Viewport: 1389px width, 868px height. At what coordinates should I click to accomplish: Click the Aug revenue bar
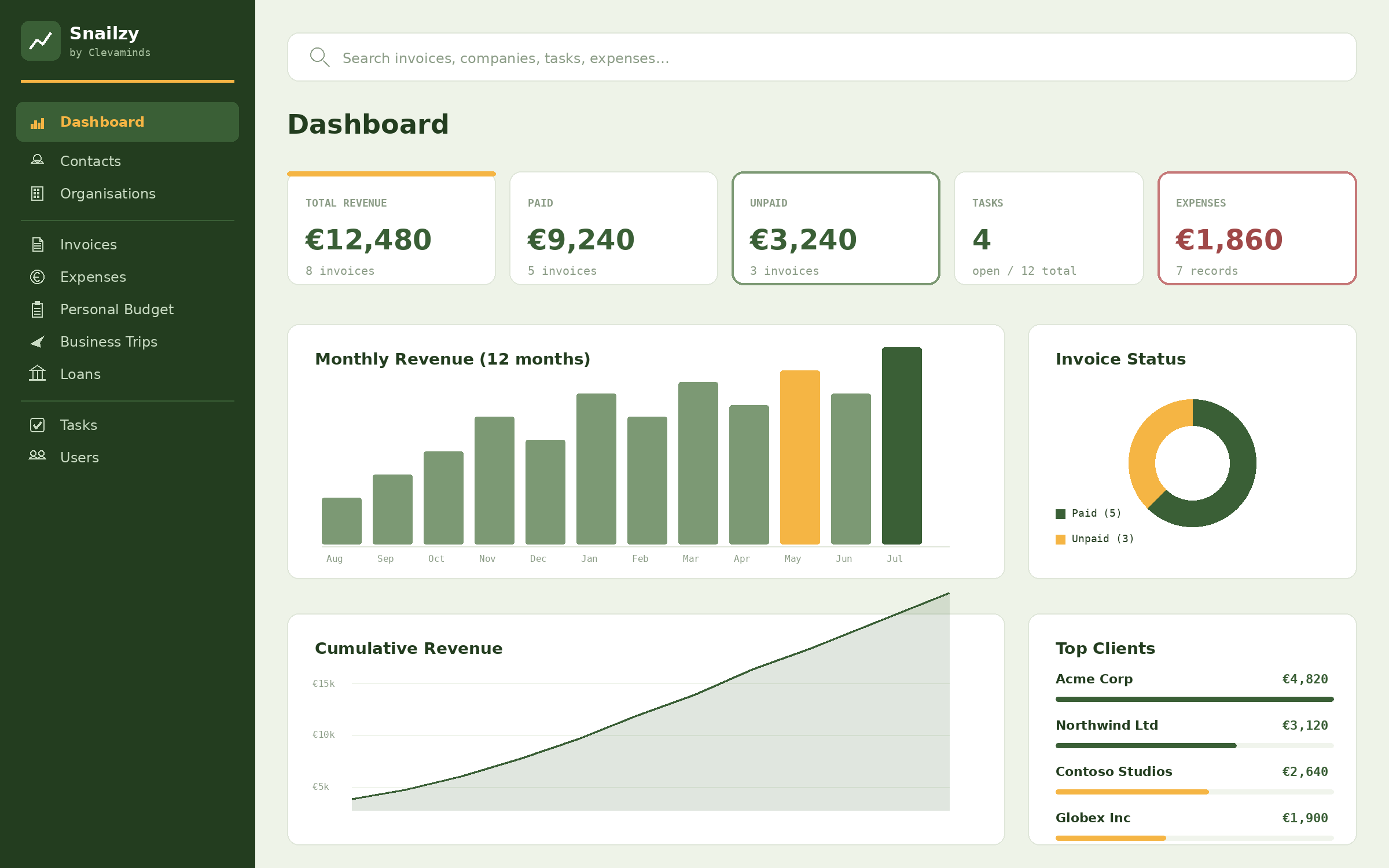[341, 521]
